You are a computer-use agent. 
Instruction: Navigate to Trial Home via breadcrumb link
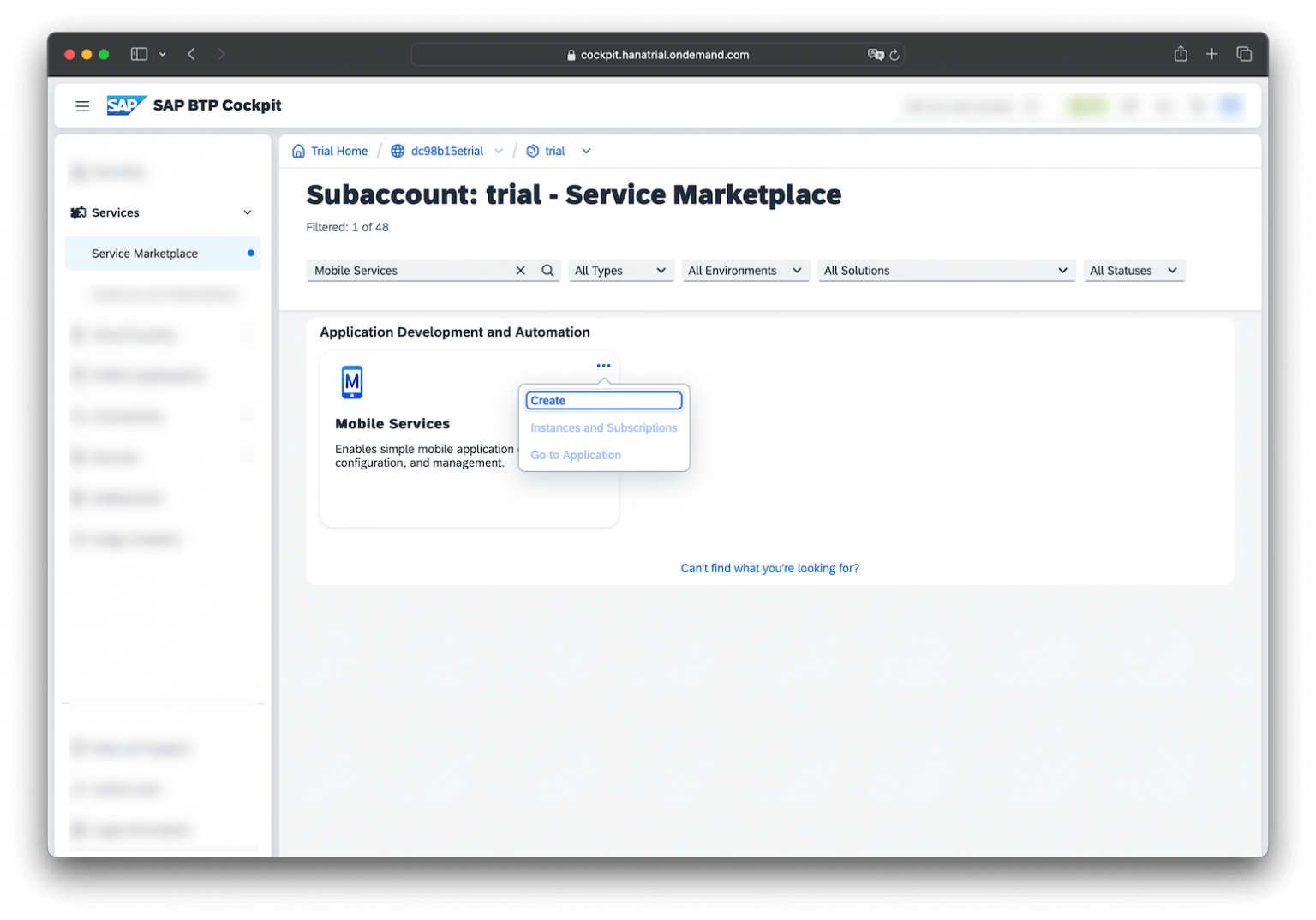338,151
